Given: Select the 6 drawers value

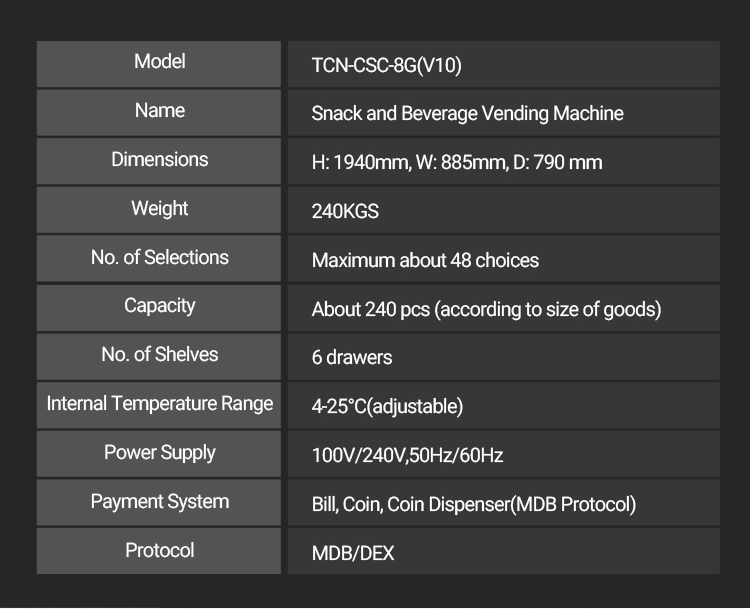Looking at the screenshot, I should click(x=352, y=358).
